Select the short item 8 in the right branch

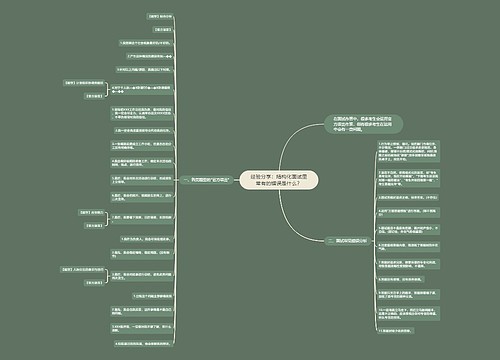400,279
